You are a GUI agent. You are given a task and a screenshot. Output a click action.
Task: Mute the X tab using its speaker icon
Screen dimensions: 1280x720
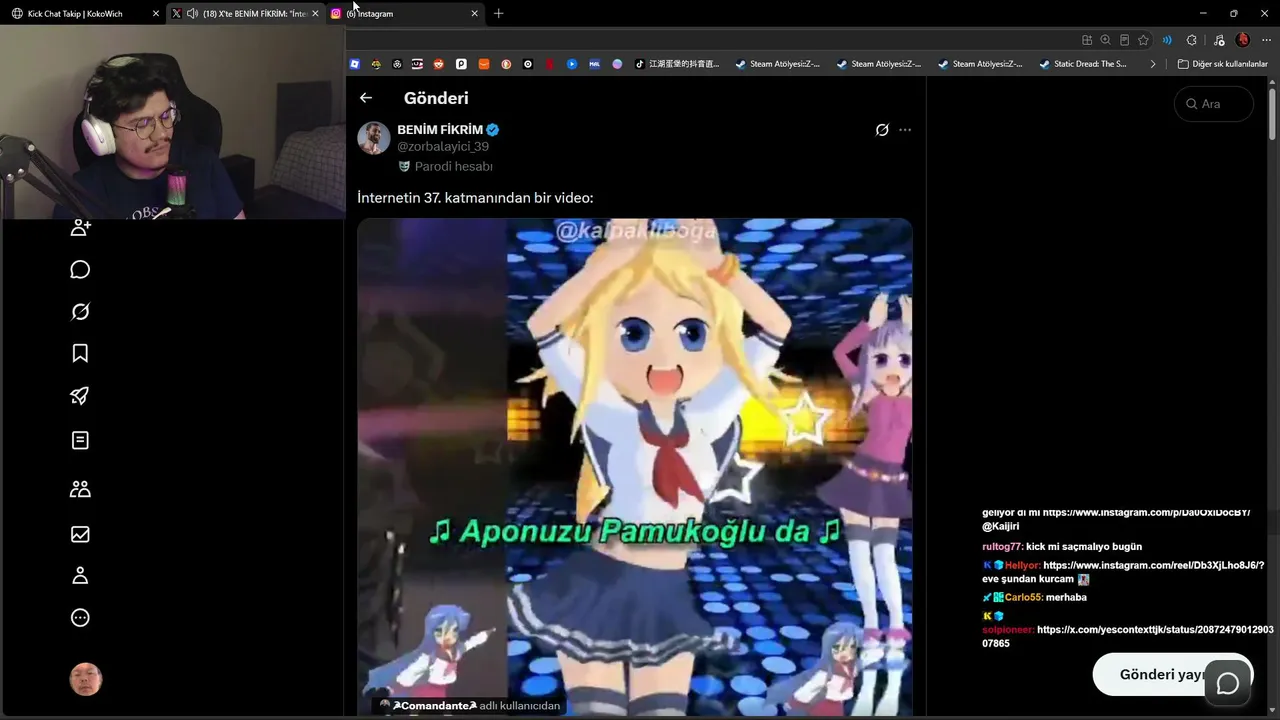click(x=192, y=14)
